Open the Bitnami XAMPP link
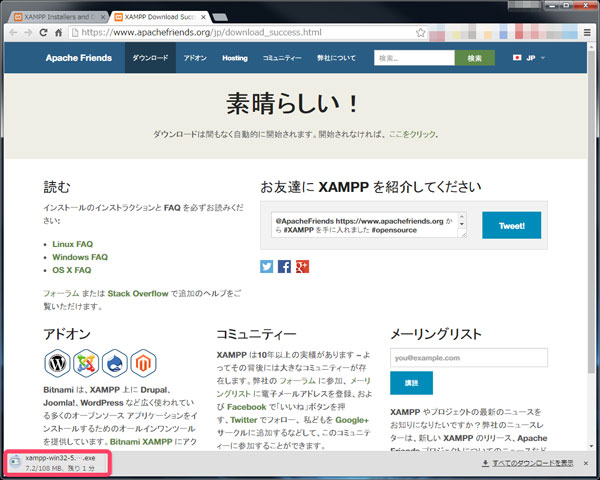The width and height of the screenshot is (600, 480). [x=141, y=442]
